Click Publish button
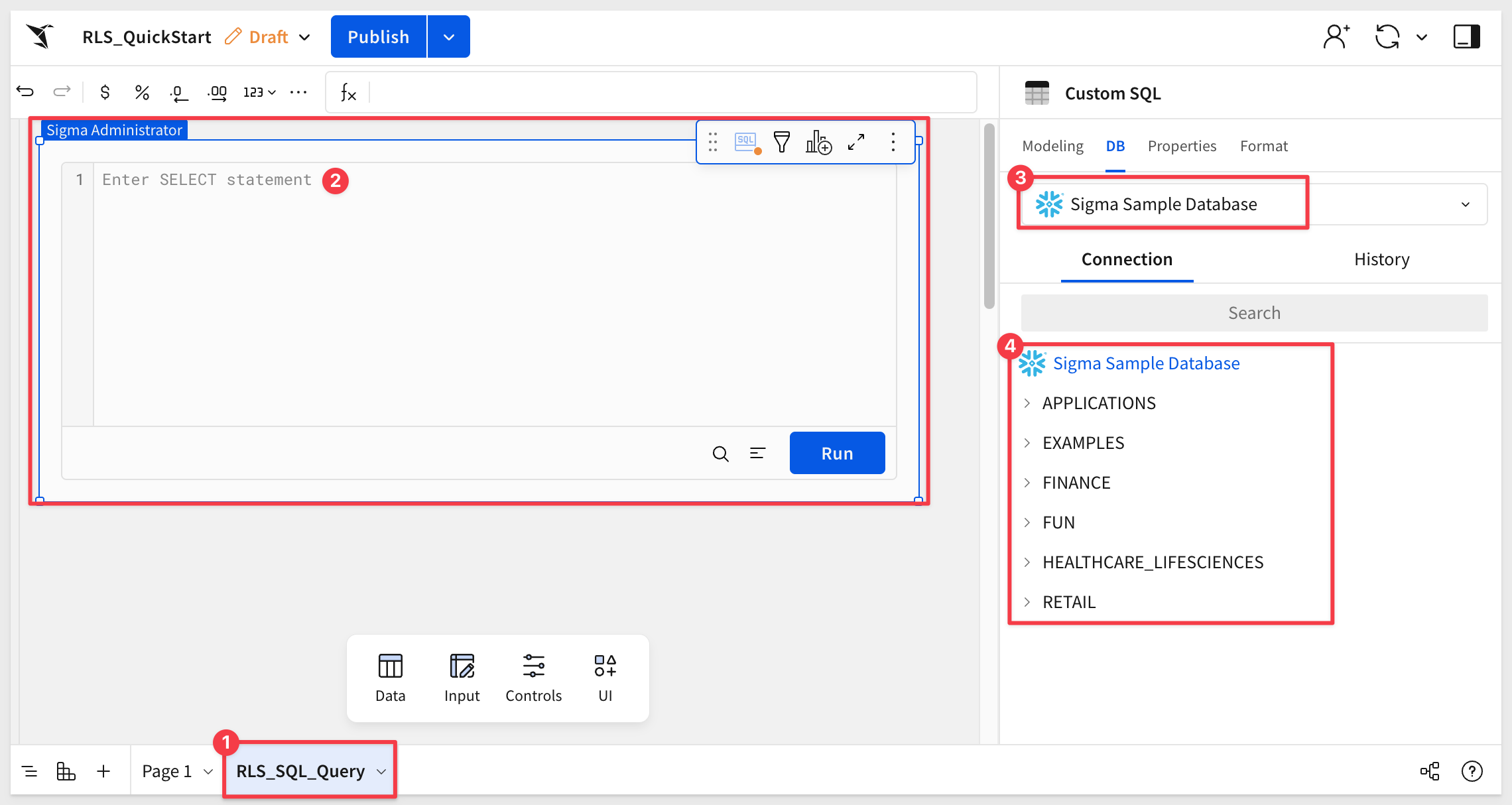Viewport: 1512px width, 805px height. pyautogui.click(x=378, y=36)
